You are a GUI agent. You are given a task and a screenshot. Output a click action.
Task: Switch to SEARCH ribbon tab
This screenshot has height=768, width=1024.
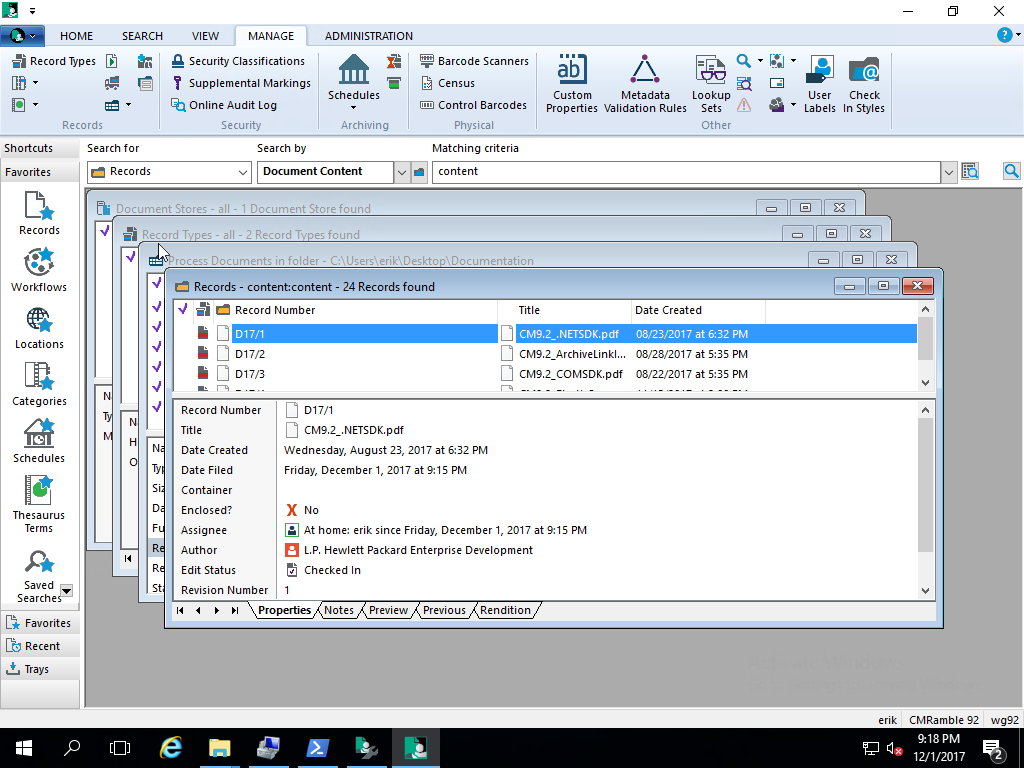click(142, 36)
